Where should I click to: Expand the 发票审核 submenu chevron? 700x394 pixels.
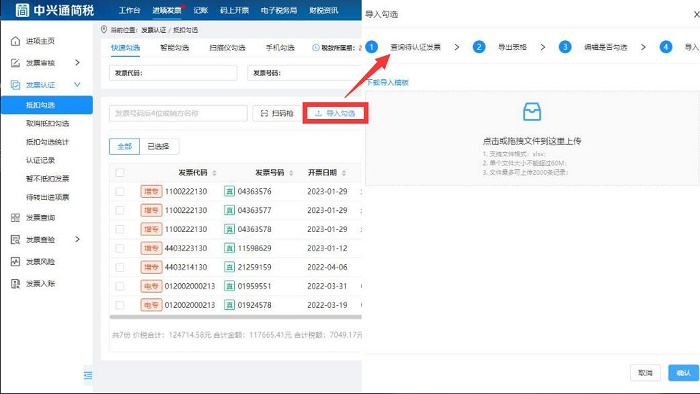coord(77,62)
